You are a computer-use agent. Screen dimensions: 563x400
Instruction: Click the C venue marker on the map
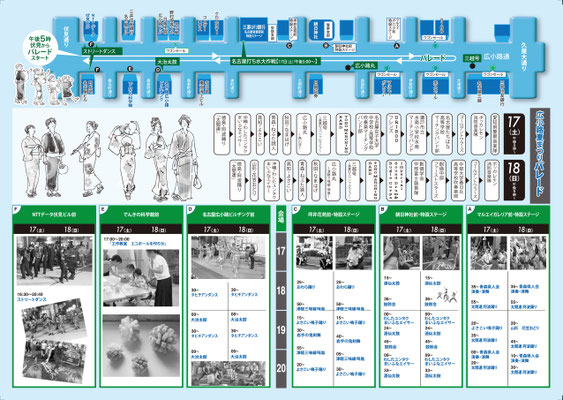tap(289, 46)
